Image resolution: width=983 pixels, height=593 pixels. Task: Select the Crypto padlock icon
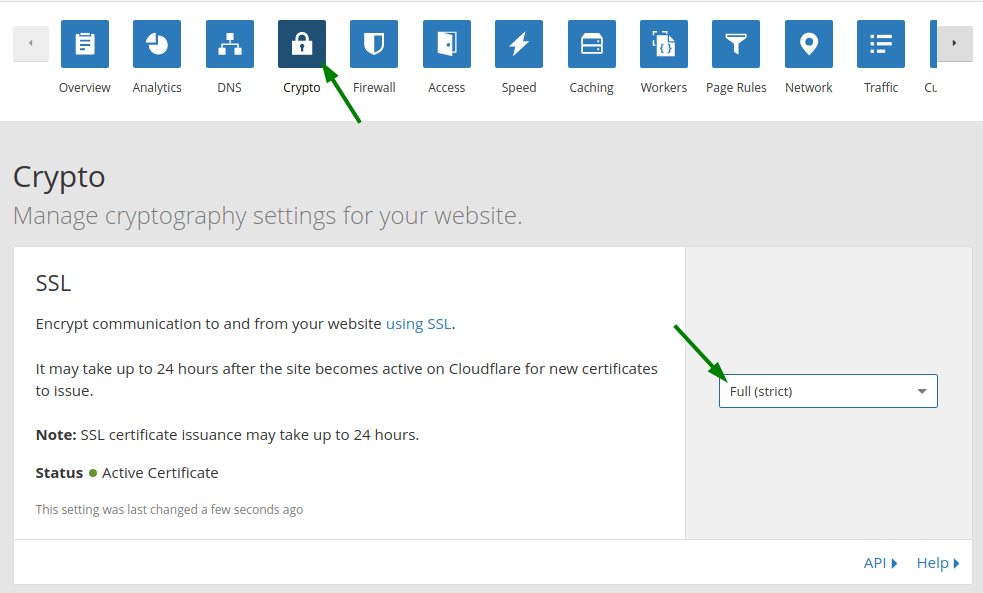302,44
